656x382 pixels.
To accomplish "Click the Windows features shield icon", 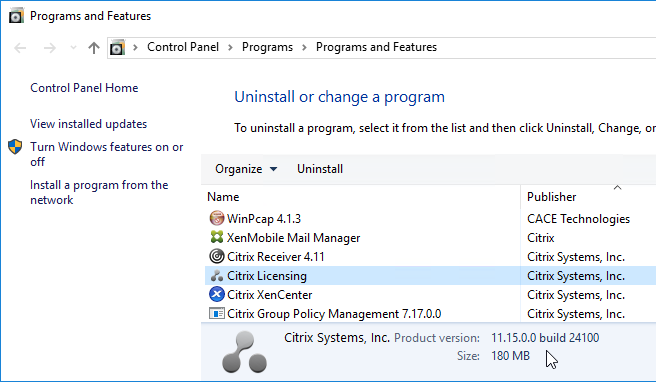I will (15, 147).
